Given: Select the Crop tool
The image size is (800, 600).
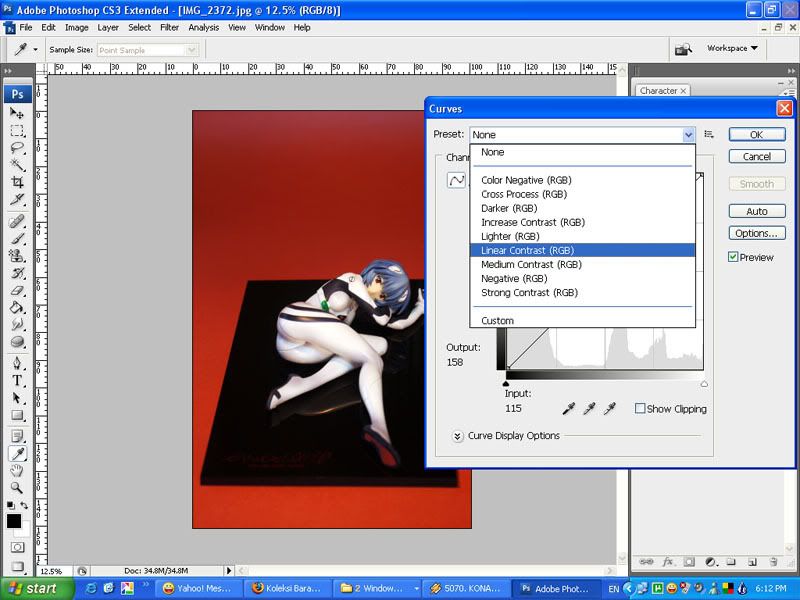Looking at the screenshot, I should (x=17, y=182).
